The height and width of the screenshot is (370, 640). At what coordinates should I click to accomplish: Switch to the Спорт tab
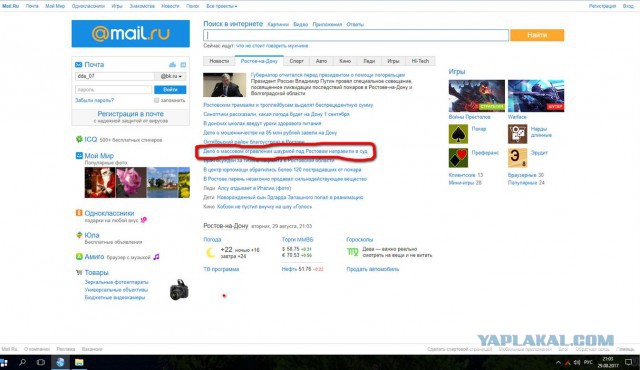297,61
